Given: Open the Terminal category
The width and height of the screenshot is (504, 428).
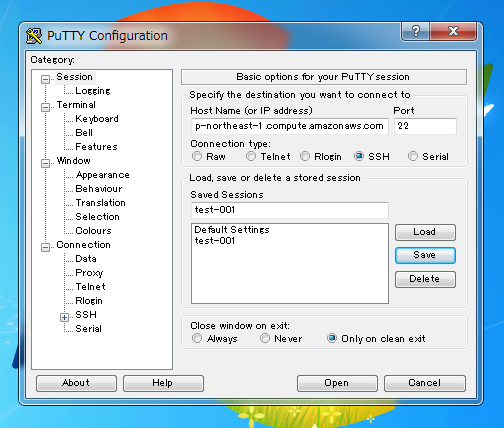Looking at the screenshot, I should coord(76,105).
